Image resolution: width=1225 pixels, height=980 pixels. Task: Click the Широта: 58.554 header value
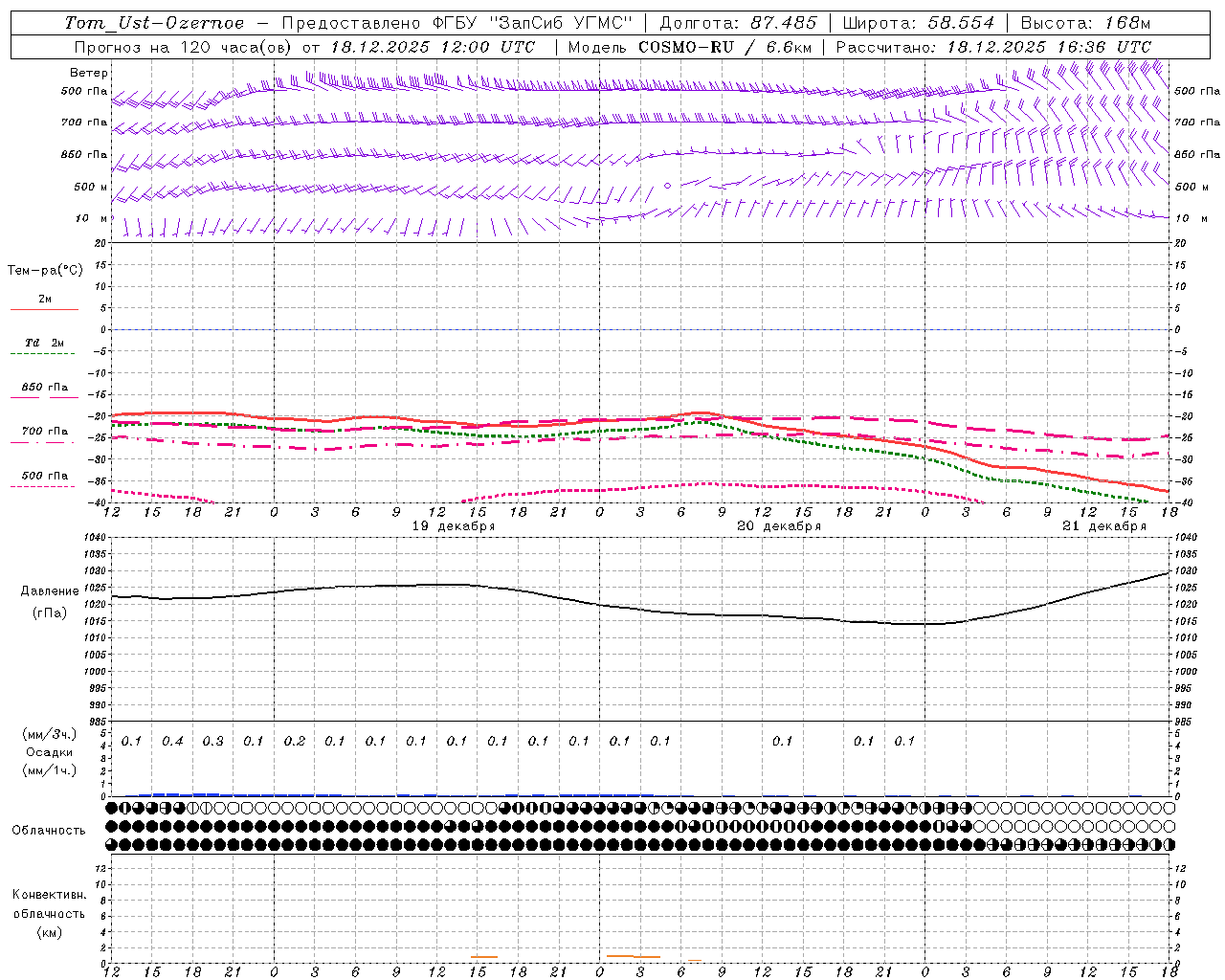click(919, 23)
